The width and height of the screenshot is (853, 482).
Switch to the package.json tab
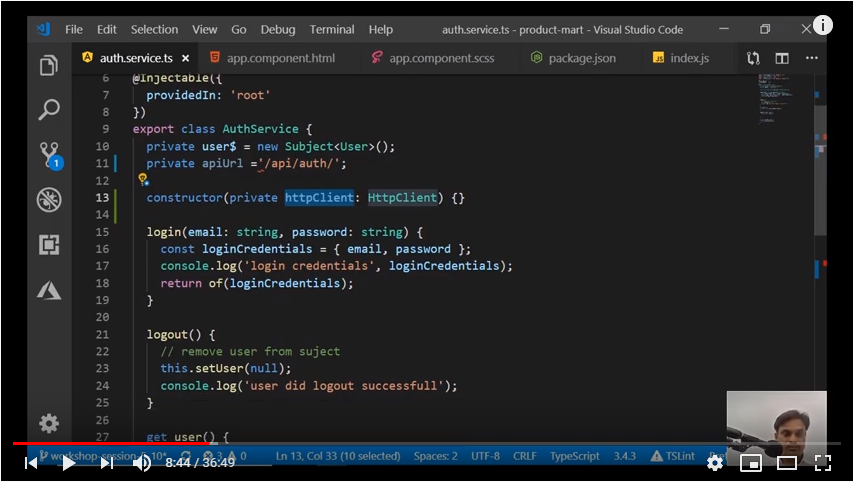[x=582, y=58]
